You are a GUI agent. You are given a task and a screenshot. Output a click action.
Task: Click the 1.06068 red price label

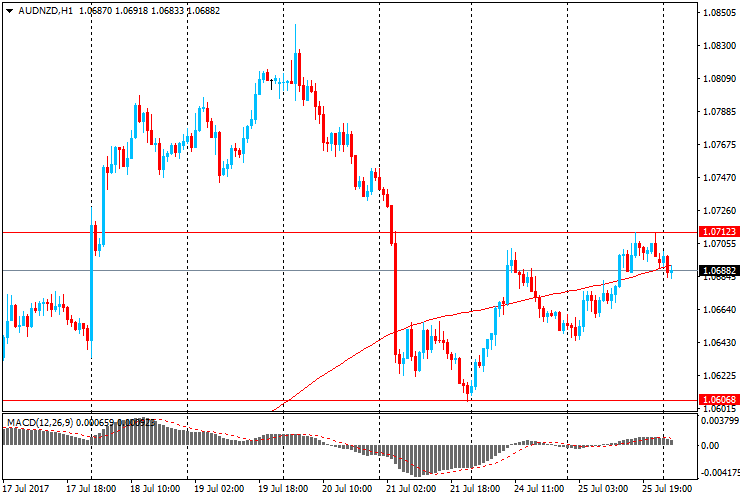(719, 400)
